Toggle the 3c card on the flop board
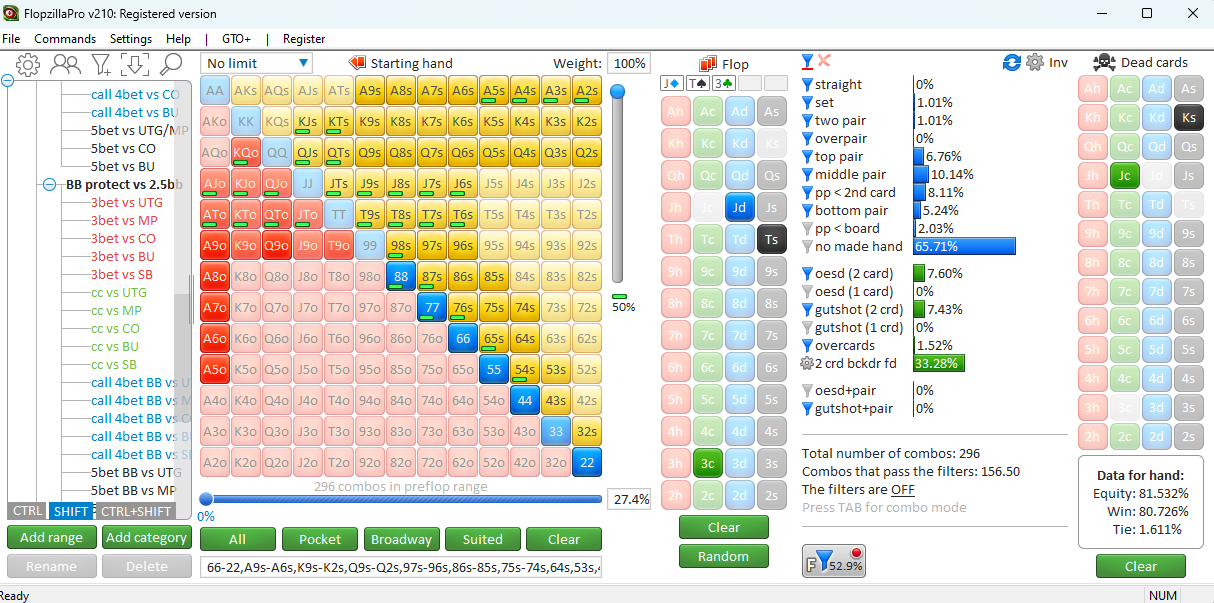Viewport: 1214px width, 603px height. pyautogui.click(x=707, y=464)
